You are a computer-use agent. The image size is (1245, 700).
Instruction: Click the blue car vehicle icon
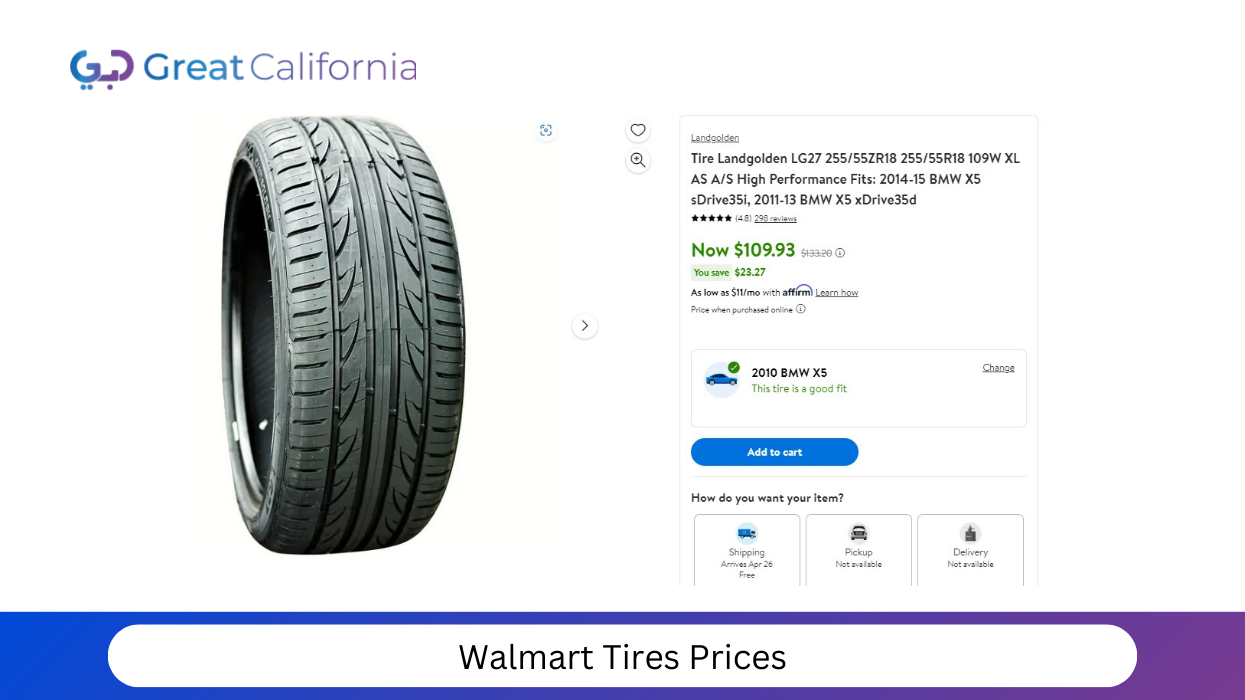tap(721, 379)
